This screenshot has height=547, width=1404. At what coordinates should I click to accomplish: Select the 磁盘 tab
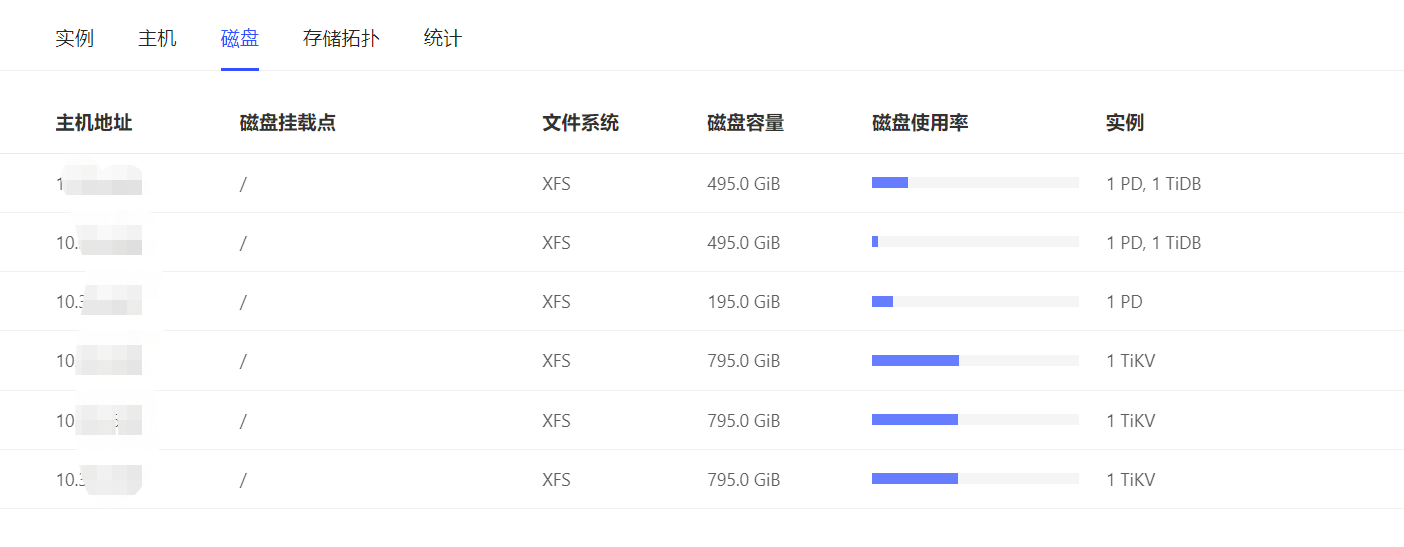click(240, 38)
